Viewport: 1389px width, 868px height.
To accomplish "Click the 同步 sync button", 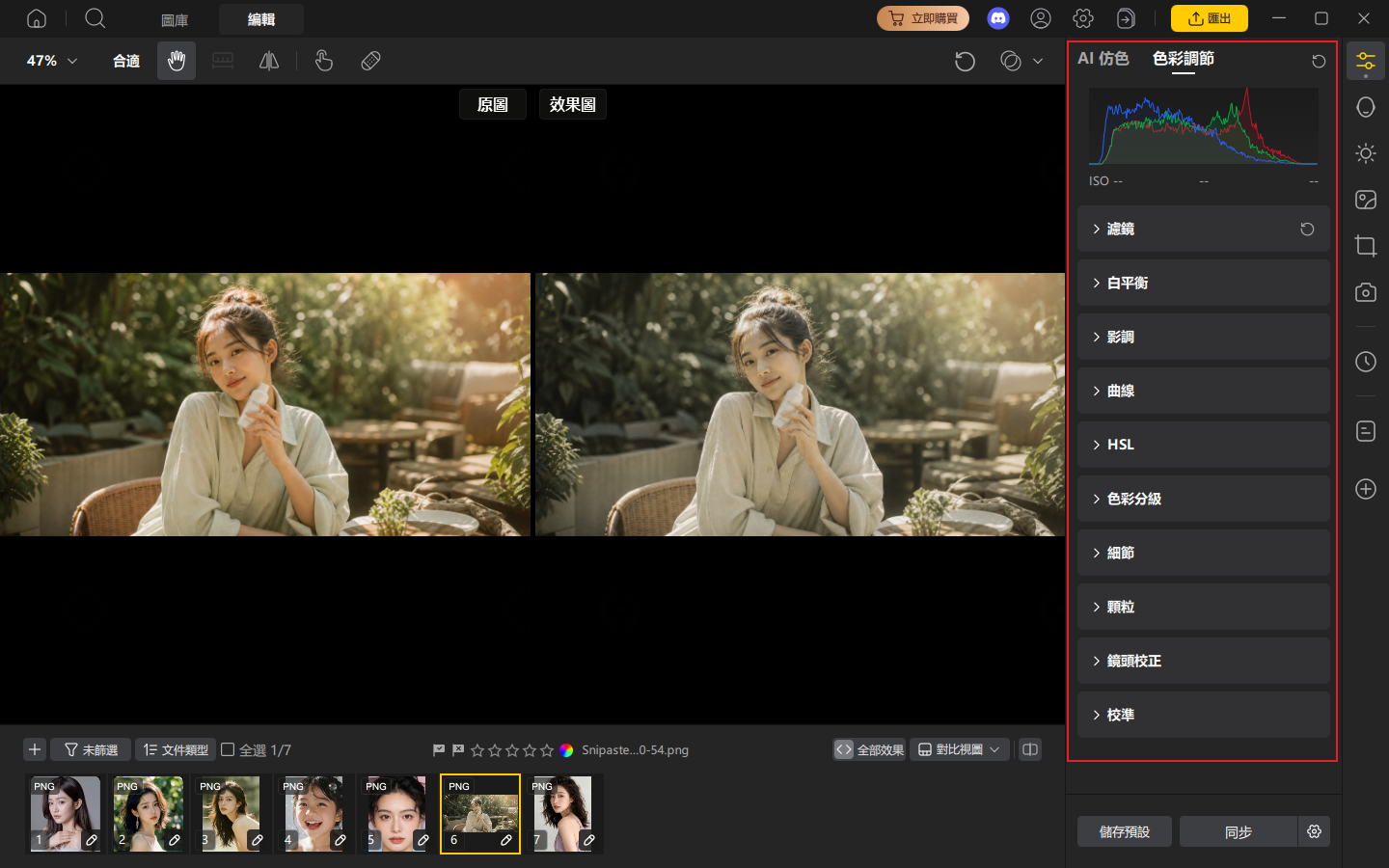I will (x=1239, y=831).
